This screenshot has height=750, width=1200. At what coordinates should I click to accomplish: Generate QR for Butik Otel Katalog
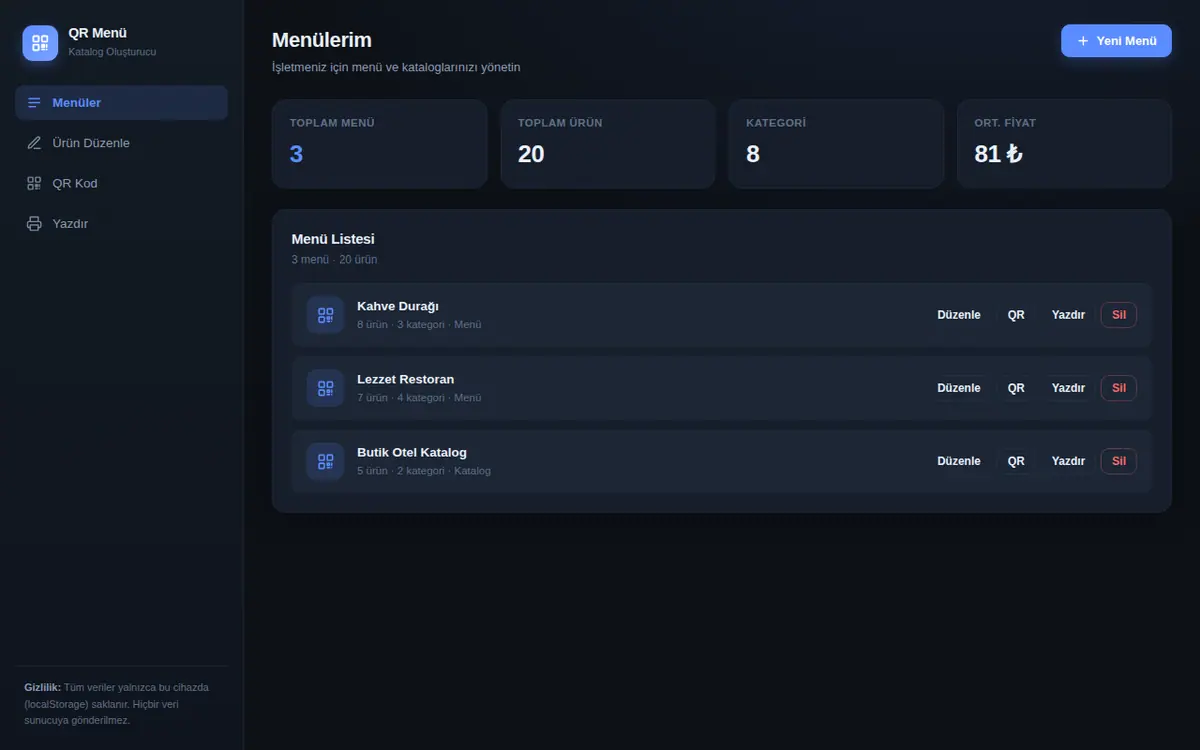pyautogui.click(x=1016, y=461)
